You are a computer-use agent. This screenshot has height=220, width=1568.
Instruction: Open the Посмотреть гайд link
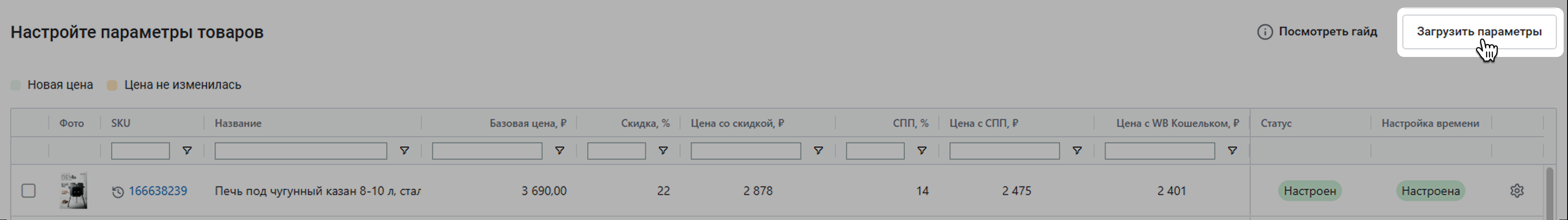[1327, 31]
